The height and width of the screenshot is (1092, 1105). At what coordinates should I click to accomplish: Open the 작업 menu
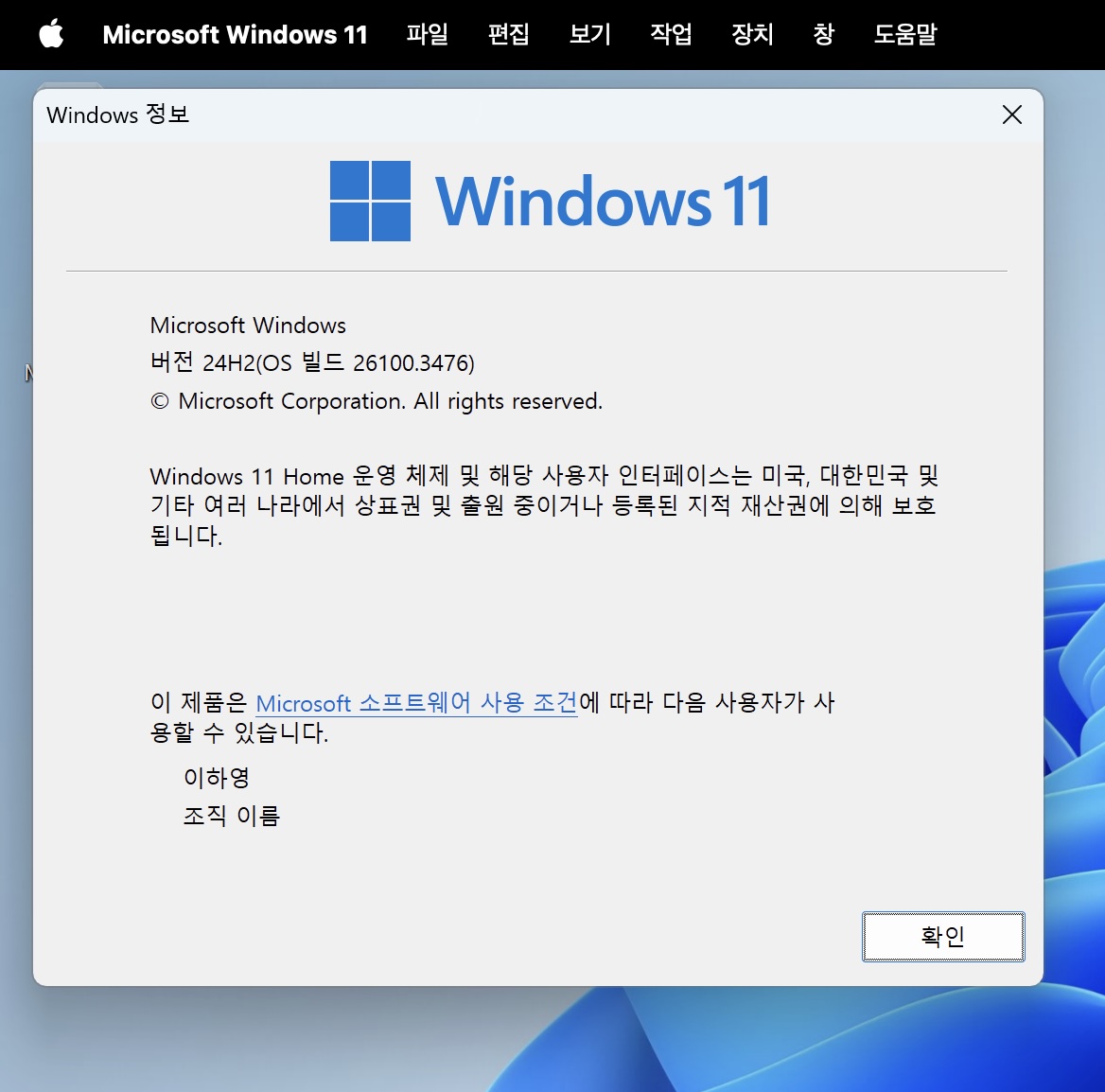671,34
